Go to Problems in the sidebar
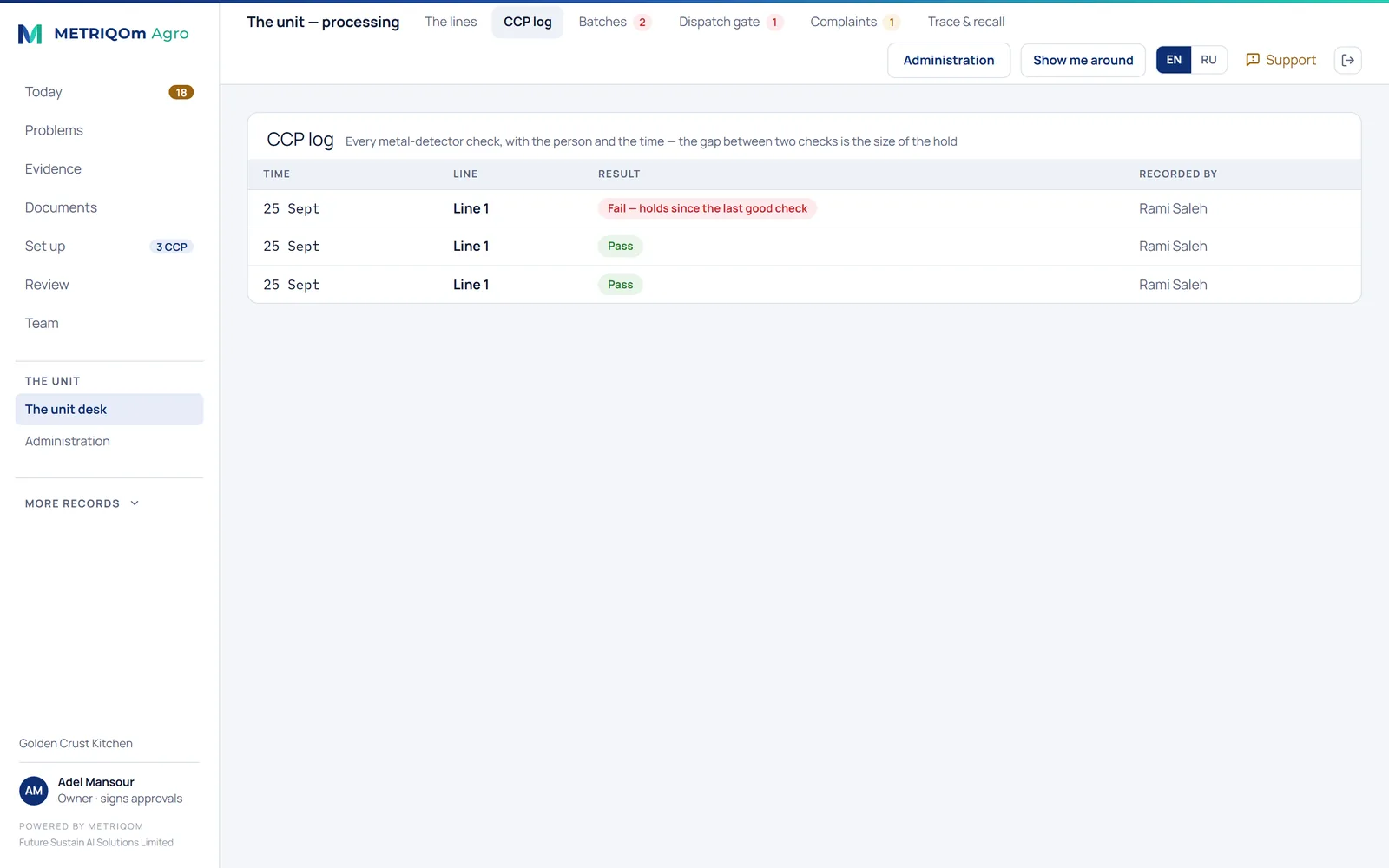This screenshot has width=1389, height=868. click(109, 130)
